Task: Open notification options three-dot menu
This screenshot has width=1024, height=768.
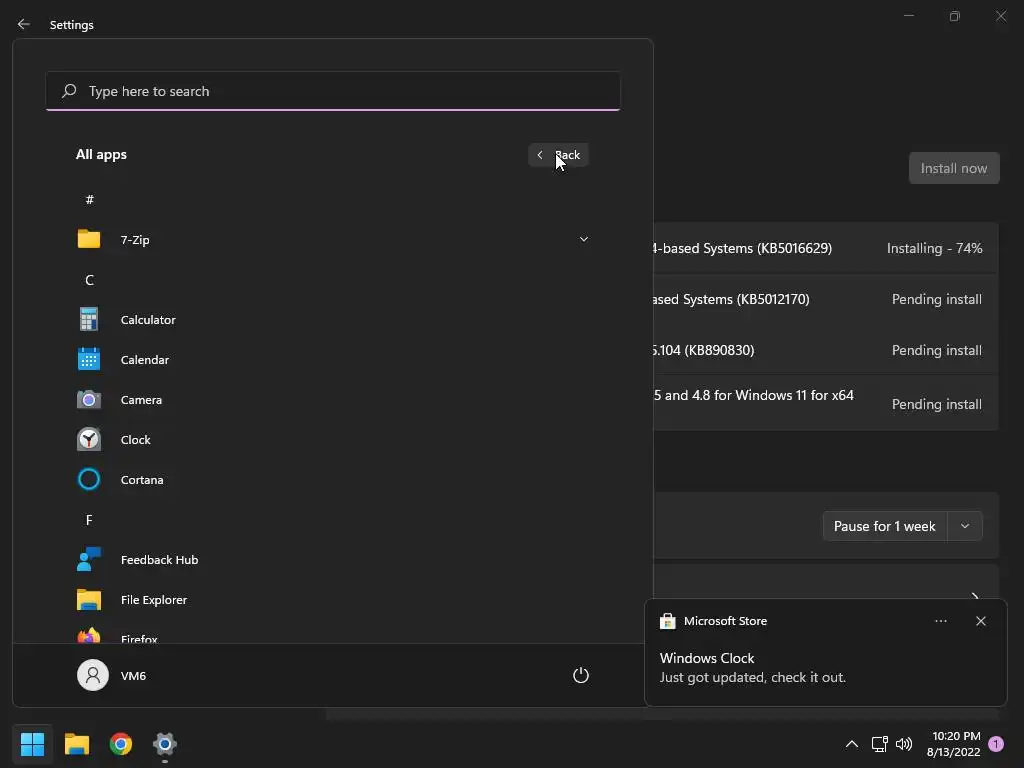Action: tap(940, 621)
